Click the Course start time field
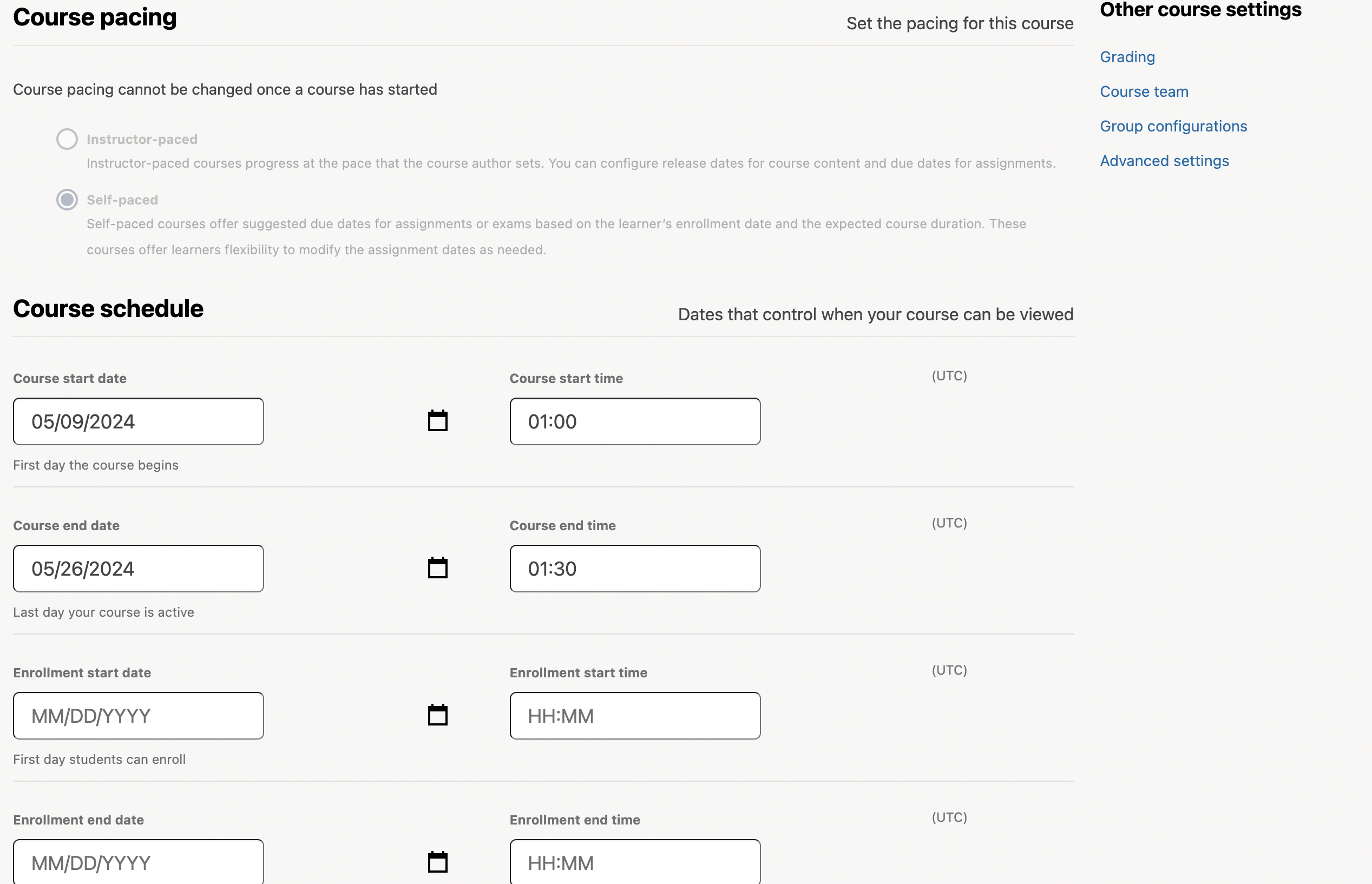 [635, 421]
